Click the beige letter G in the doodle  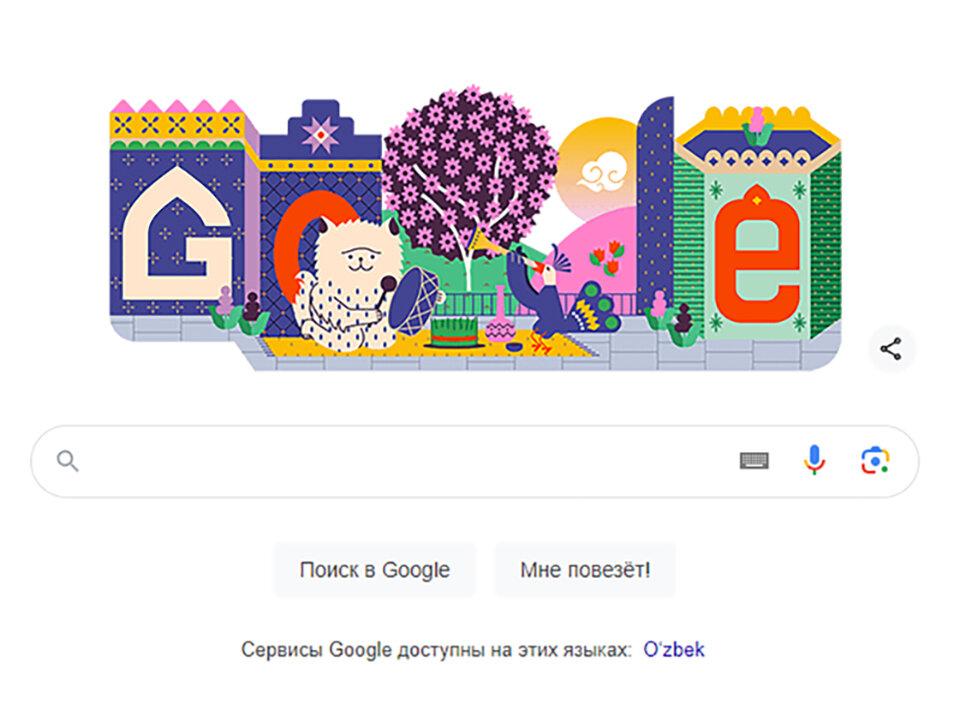(178, 236)
